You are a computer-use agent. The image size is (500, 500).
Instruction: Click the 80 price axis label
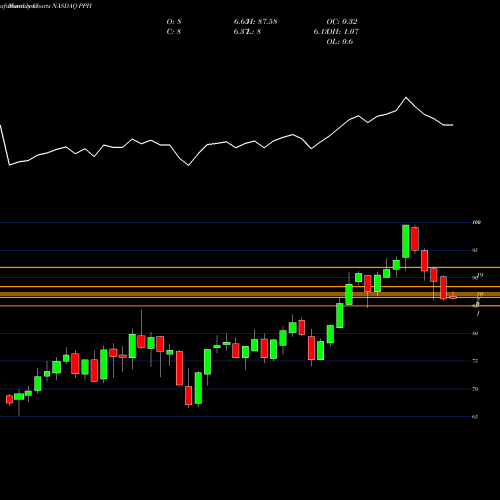click(475, 333)
